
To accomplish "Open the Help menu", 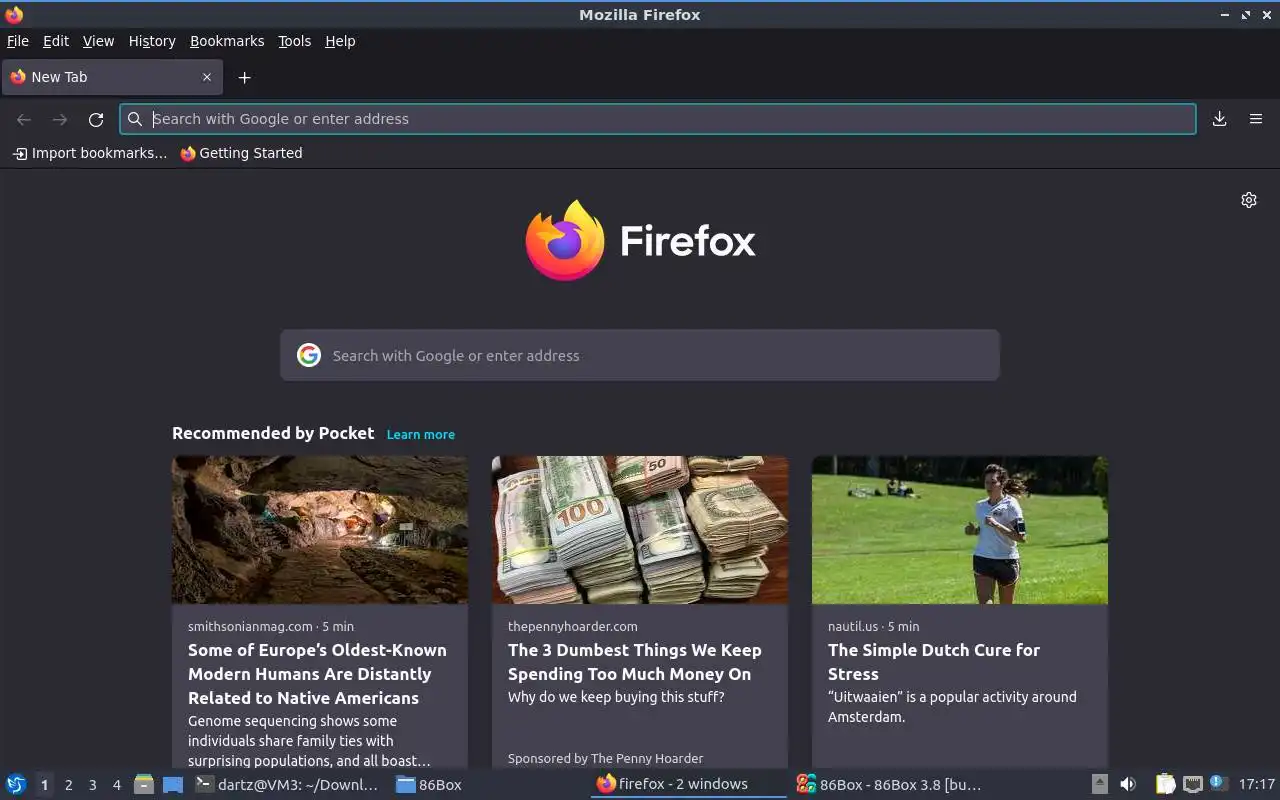I will (340, 41).
